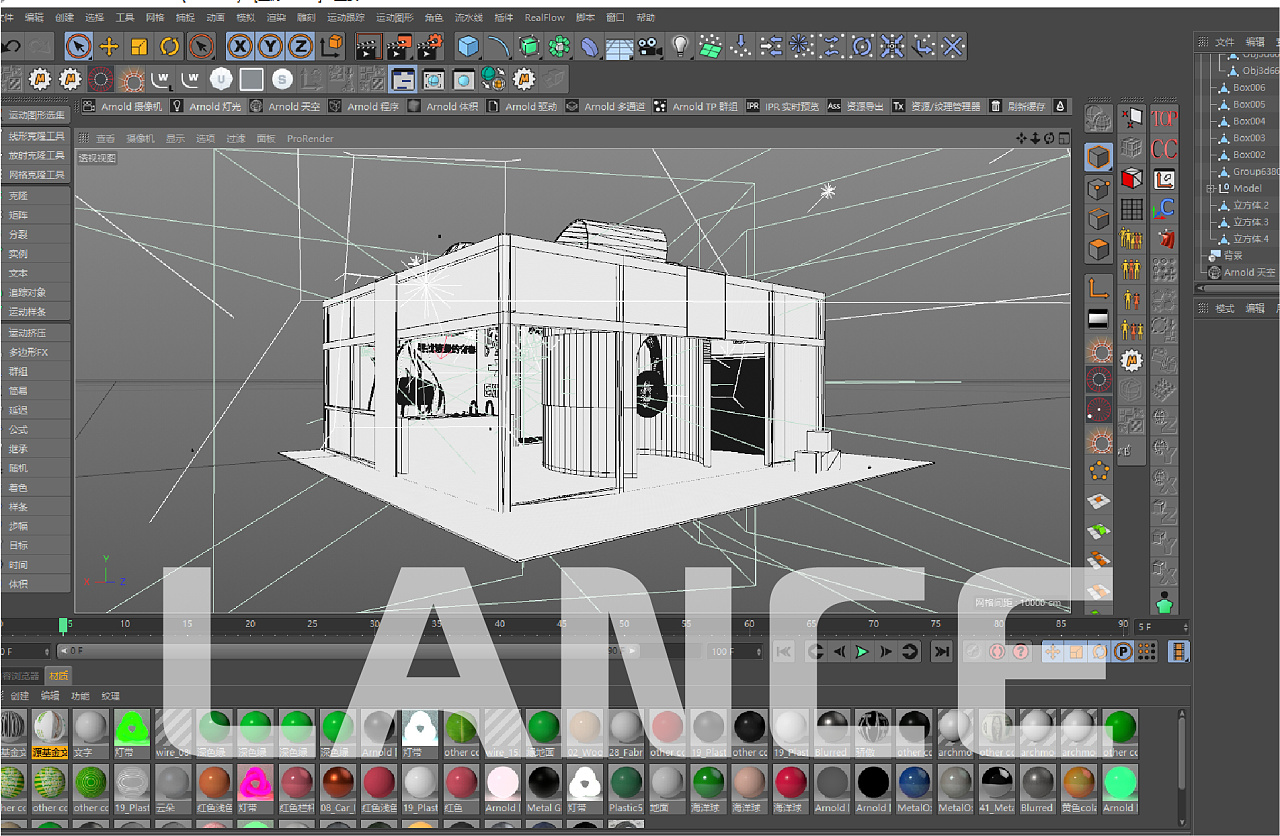Click the CC icon in right palette

tap(1164, 149)
